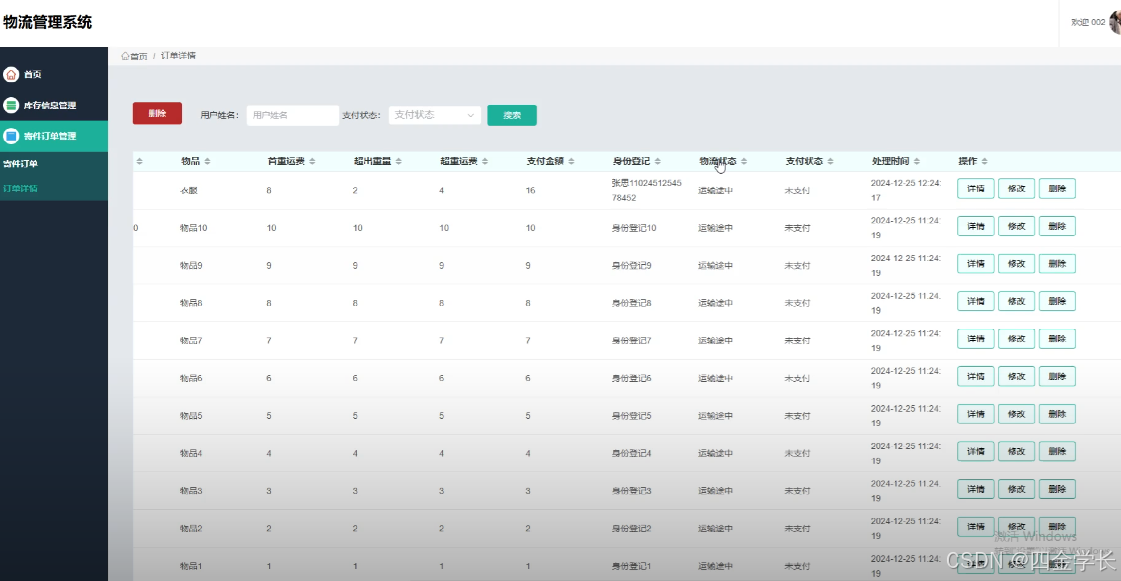
Task: Click 订单详情 breadcrumb text
Action: tap(178, 56)
